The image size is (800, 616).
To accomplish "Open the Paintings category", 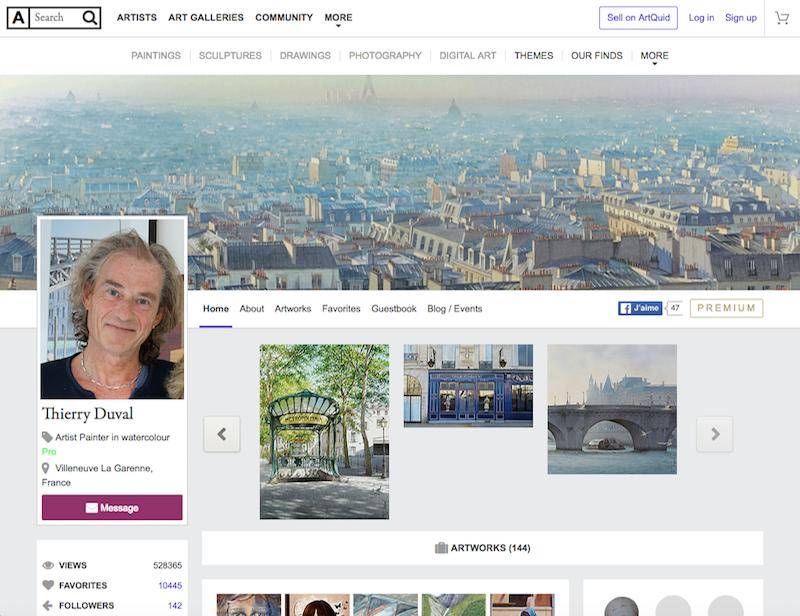I will 156,56.
